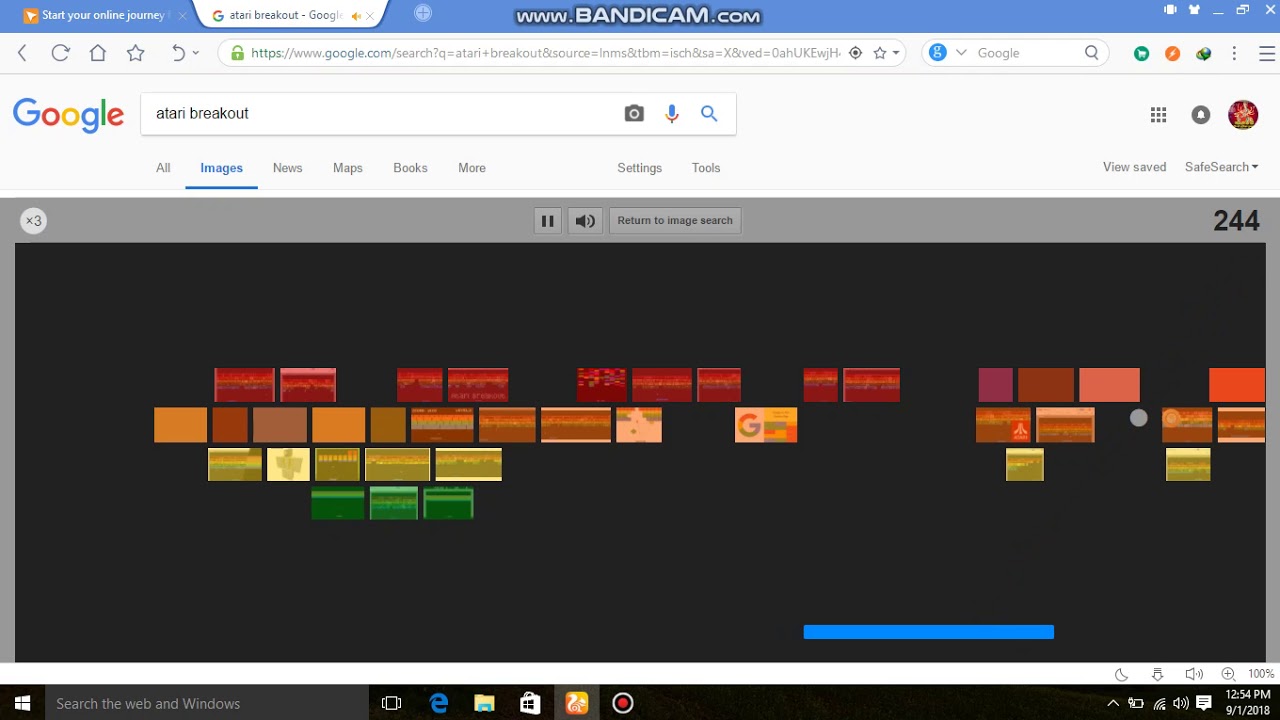This screenshot has height=720, width=1280.
Task: Switch to the All results tab
Action: pos(163,168)
